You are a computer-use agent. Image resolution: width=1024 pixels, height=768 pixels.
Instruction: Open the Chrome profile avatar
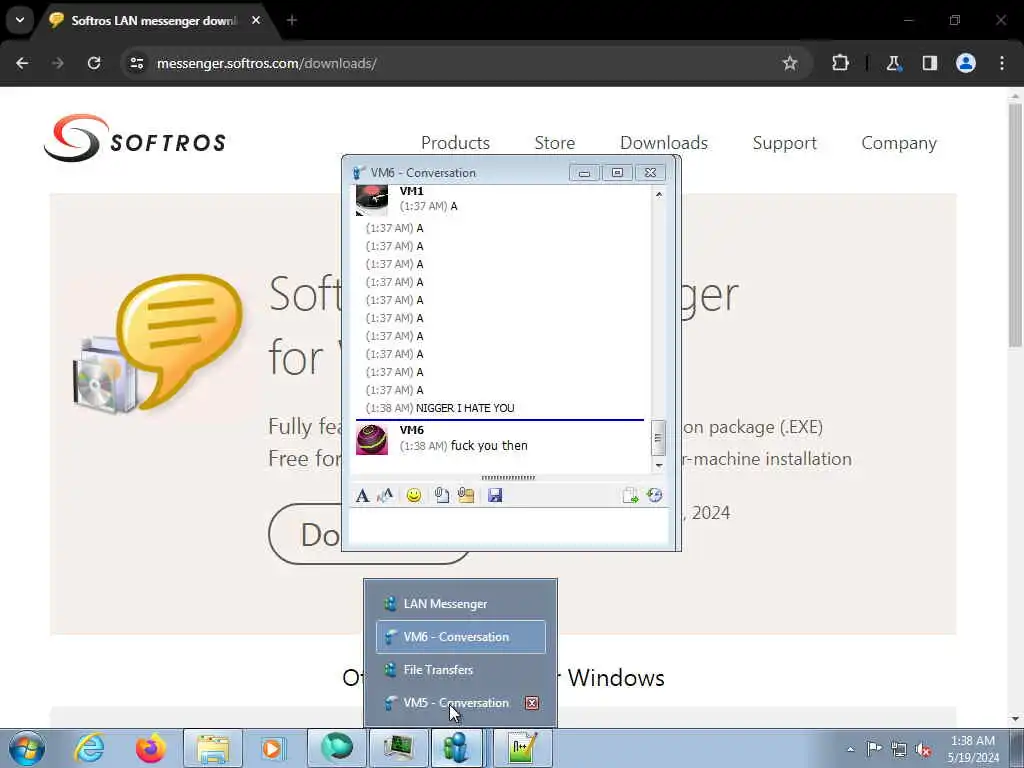pos(966,63)
